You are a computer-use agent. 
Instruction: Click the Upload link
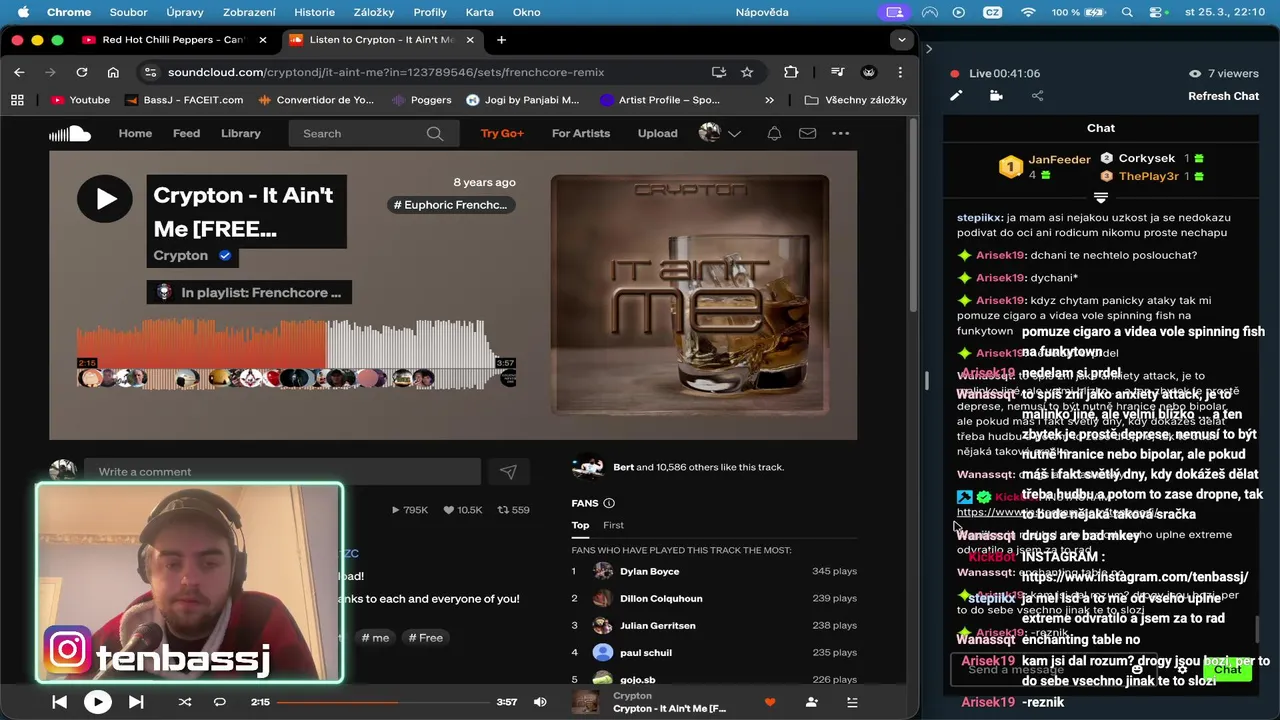(x=657, y=133)
